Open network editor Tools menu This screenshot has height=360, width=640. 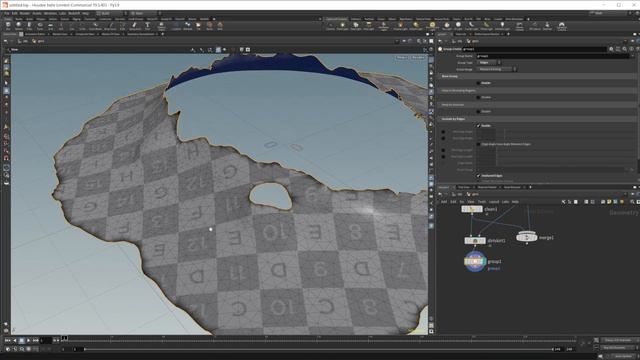coord(482,202)
